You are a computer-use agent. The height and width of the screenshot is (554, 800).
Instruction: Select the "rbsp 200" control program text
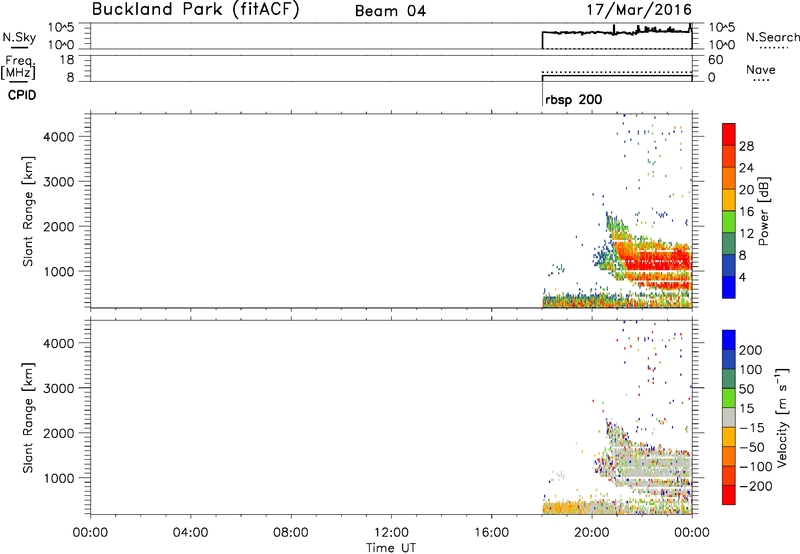[x=573, y=99]
